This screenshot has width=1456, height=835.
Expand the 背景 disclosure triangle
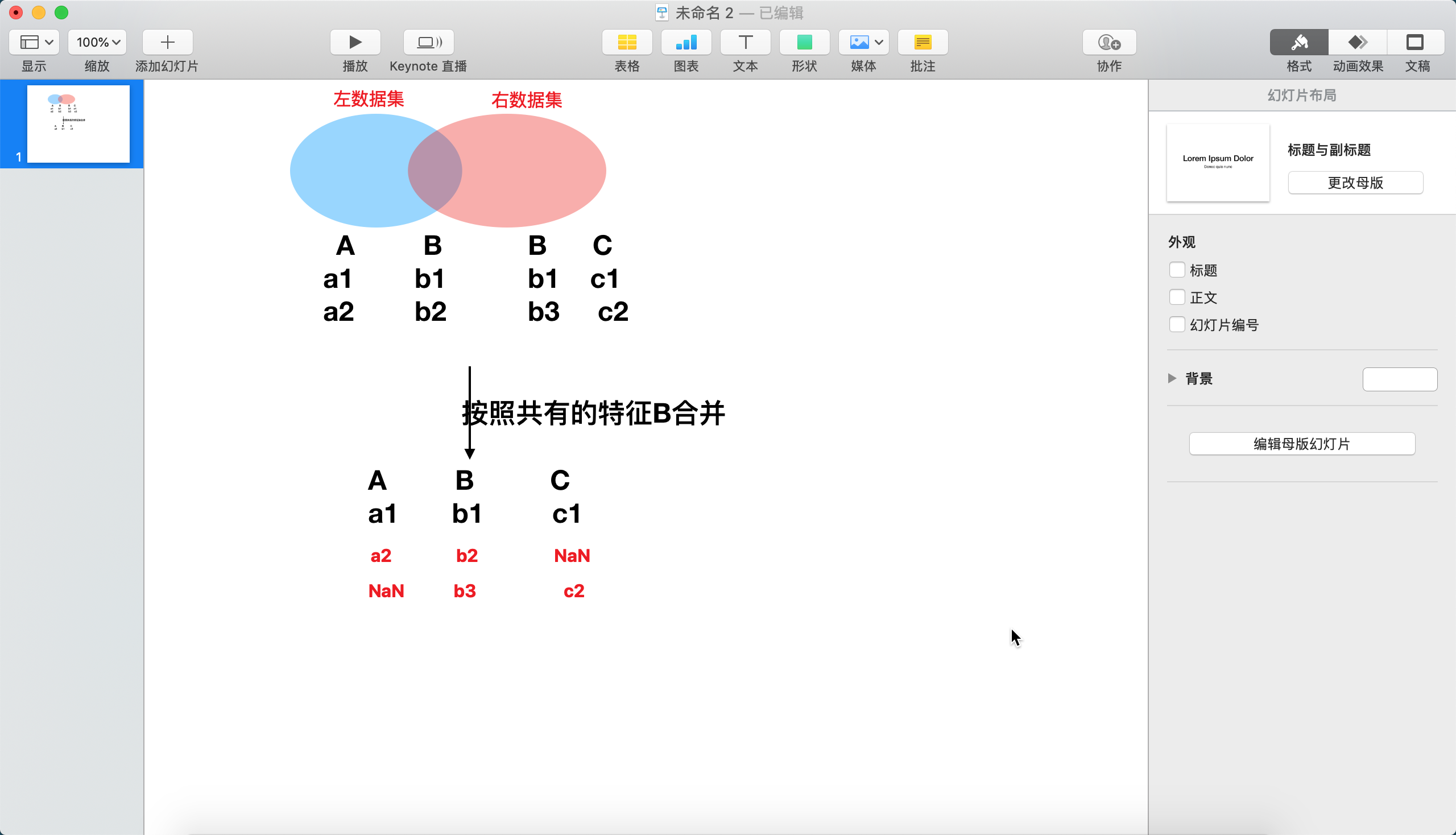(x=1172, y=378)
